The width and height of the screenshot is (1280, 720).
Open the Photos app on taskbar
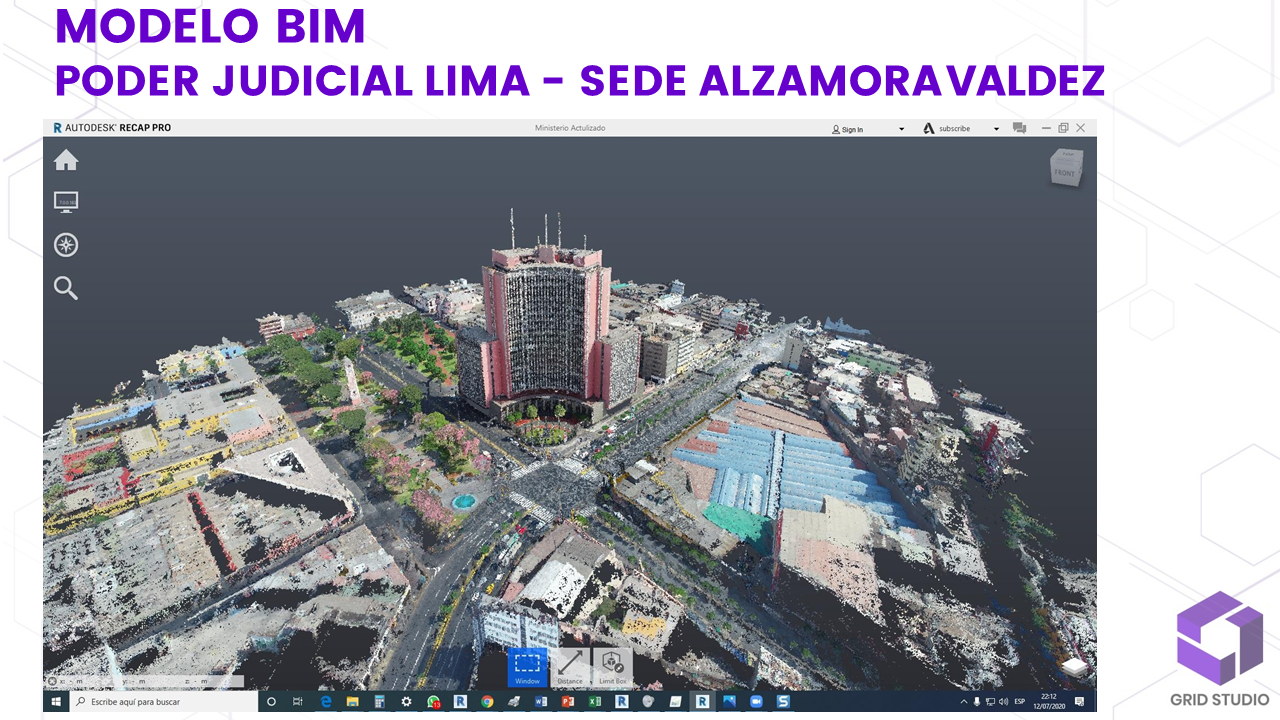(x=729, y=702)
